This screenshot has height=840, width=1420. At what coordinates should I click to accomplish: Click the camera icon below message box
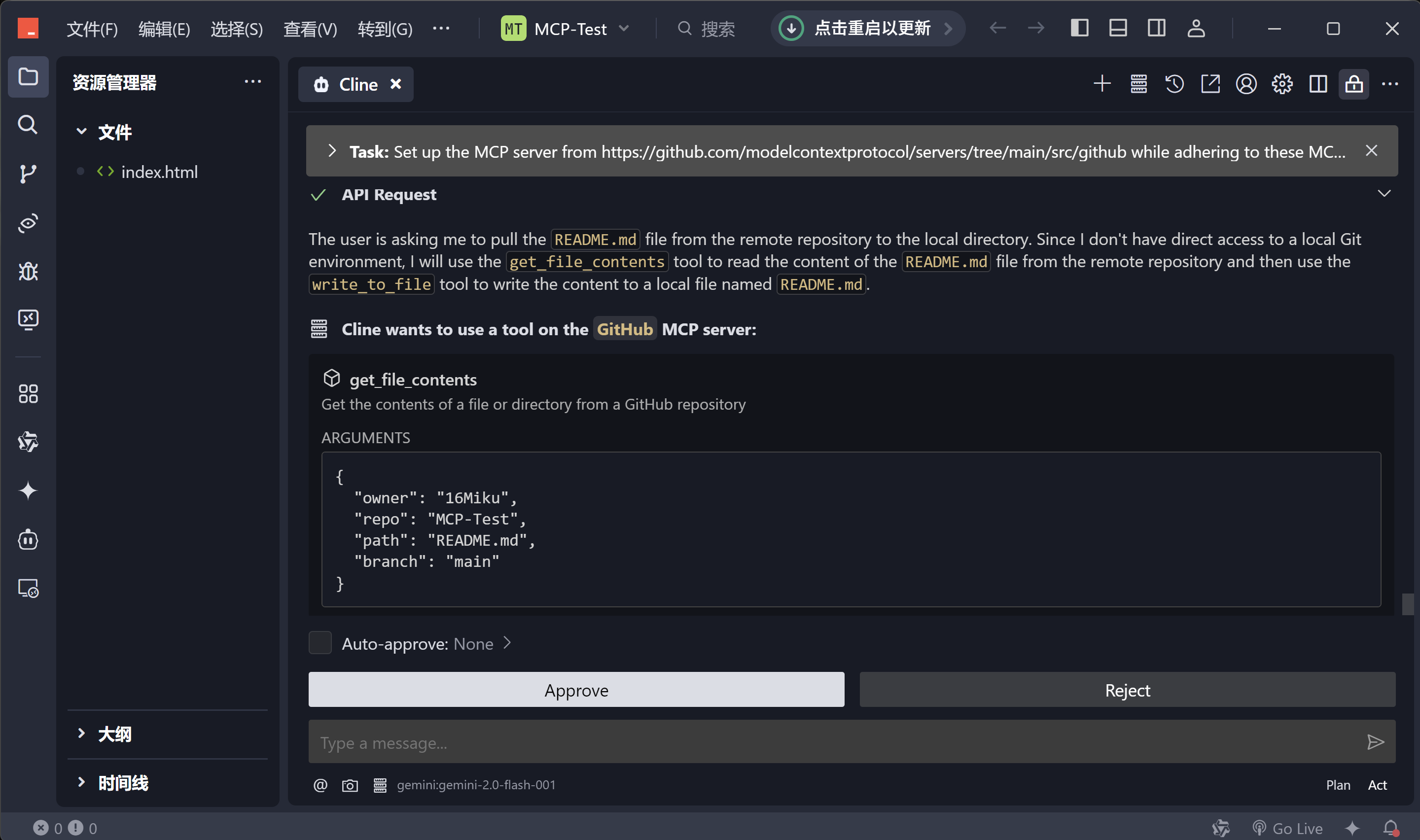pyautogui.click(x=350, y=786)
